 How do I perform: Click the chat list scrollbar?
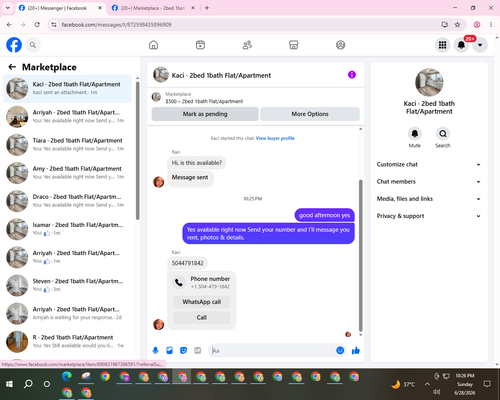point(137,150)
